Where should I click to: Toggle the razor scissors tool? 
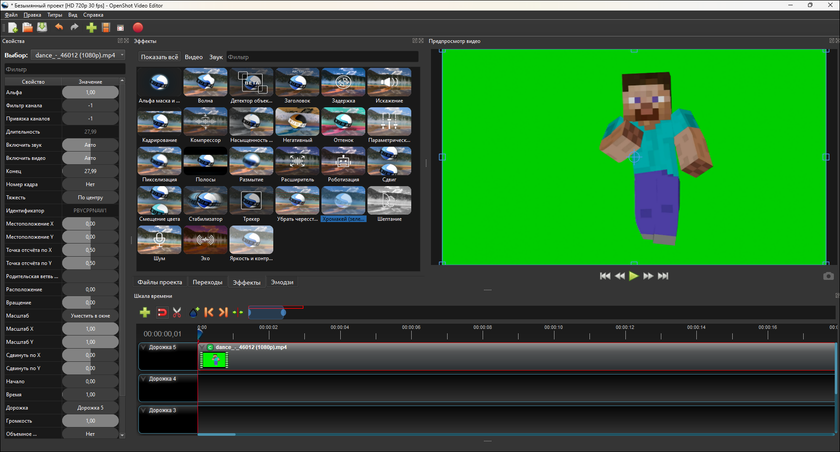177,312
